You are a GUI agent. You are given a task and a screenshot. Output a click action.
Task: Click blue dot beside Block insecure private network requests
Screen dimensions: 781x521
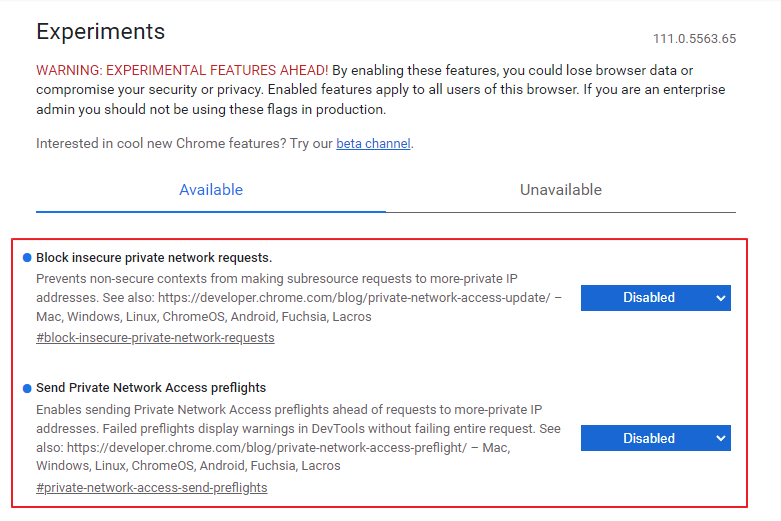point(27,258)
